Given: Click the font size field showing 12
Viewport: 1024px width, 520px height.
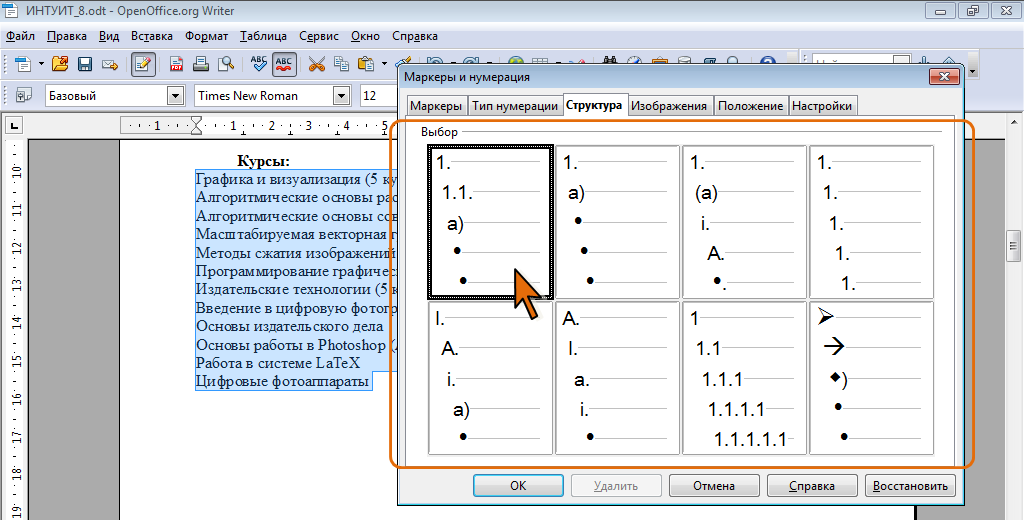Looking at the screenshot, I should [x=379, y=96].
